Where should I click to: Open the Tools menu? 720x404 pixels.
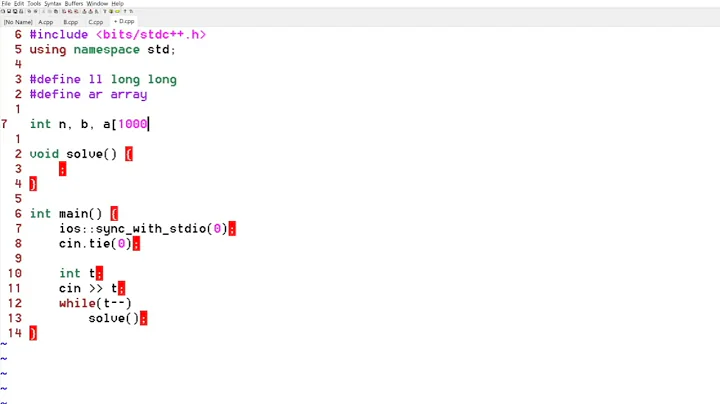pyautogui.click(x=34, y=3)
